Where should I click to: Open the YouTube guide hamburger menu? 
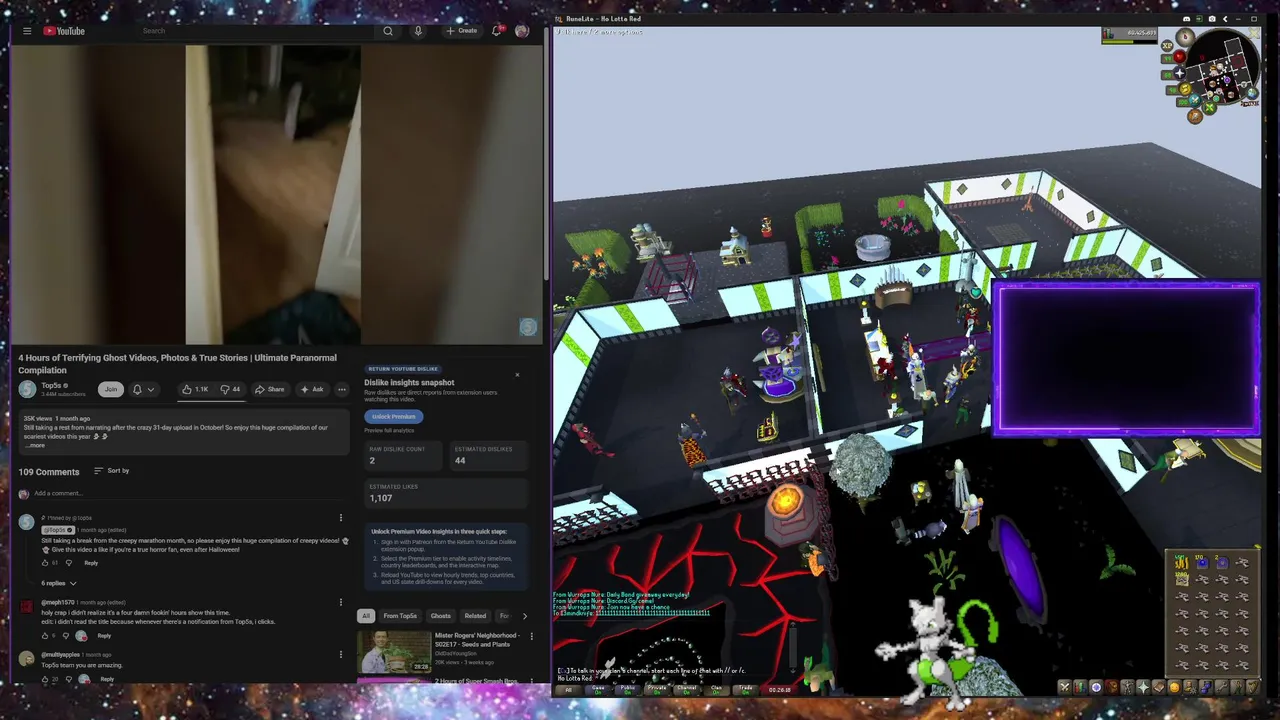tap(27, 31)
